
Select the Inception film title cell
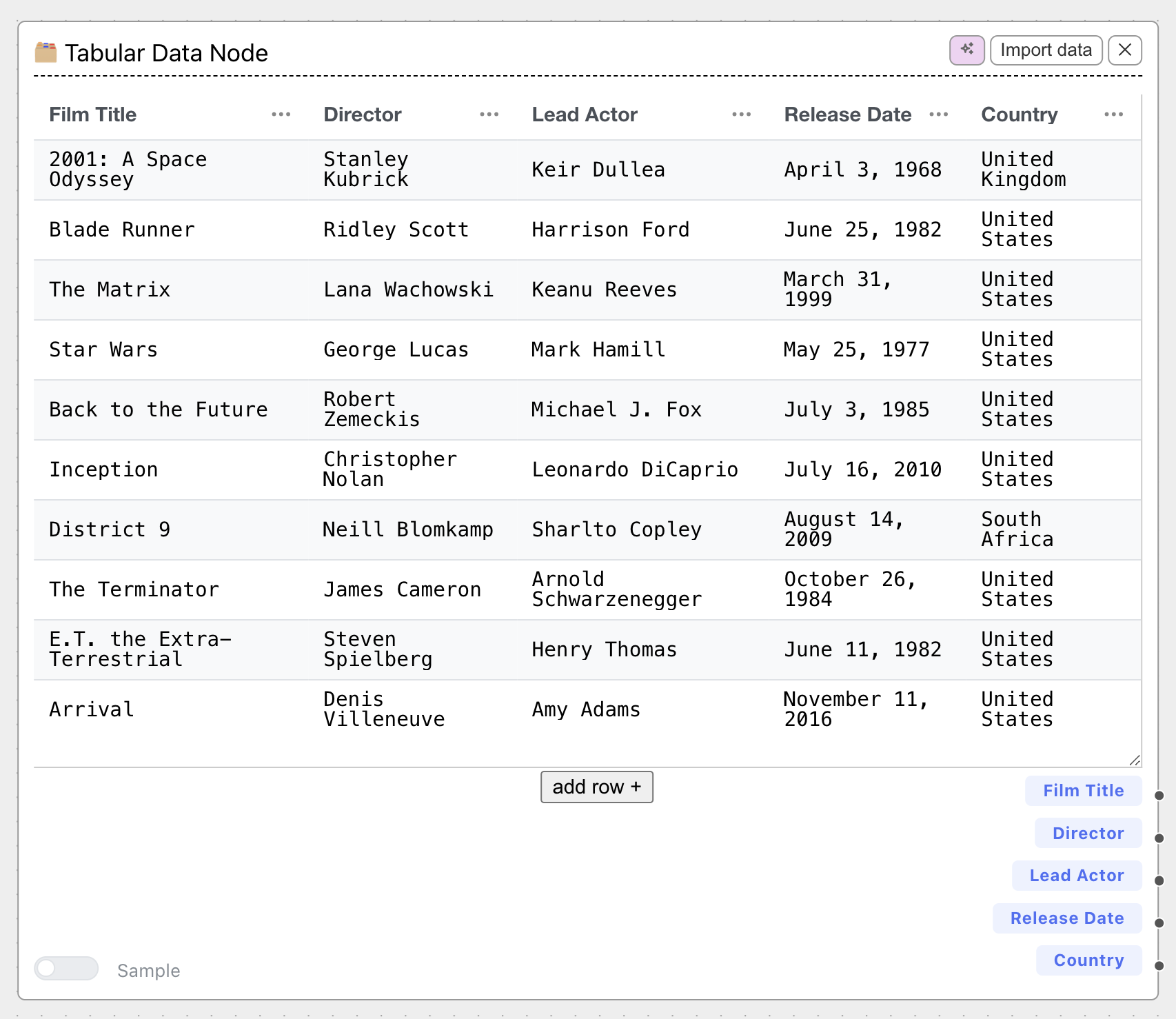tap(103, 470)
